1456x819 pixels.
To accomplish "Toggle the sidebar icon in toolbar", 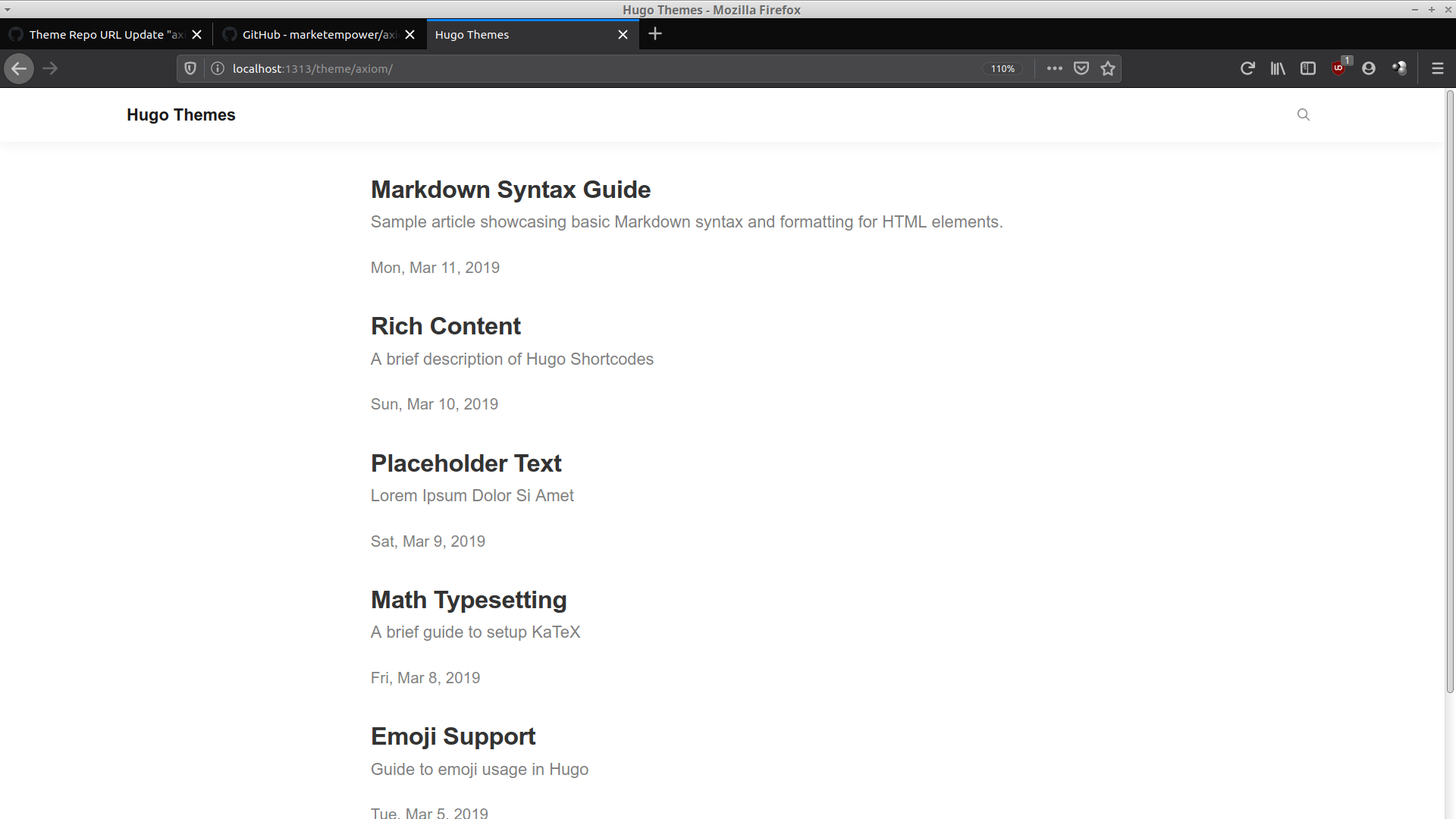I will 1307,68.
